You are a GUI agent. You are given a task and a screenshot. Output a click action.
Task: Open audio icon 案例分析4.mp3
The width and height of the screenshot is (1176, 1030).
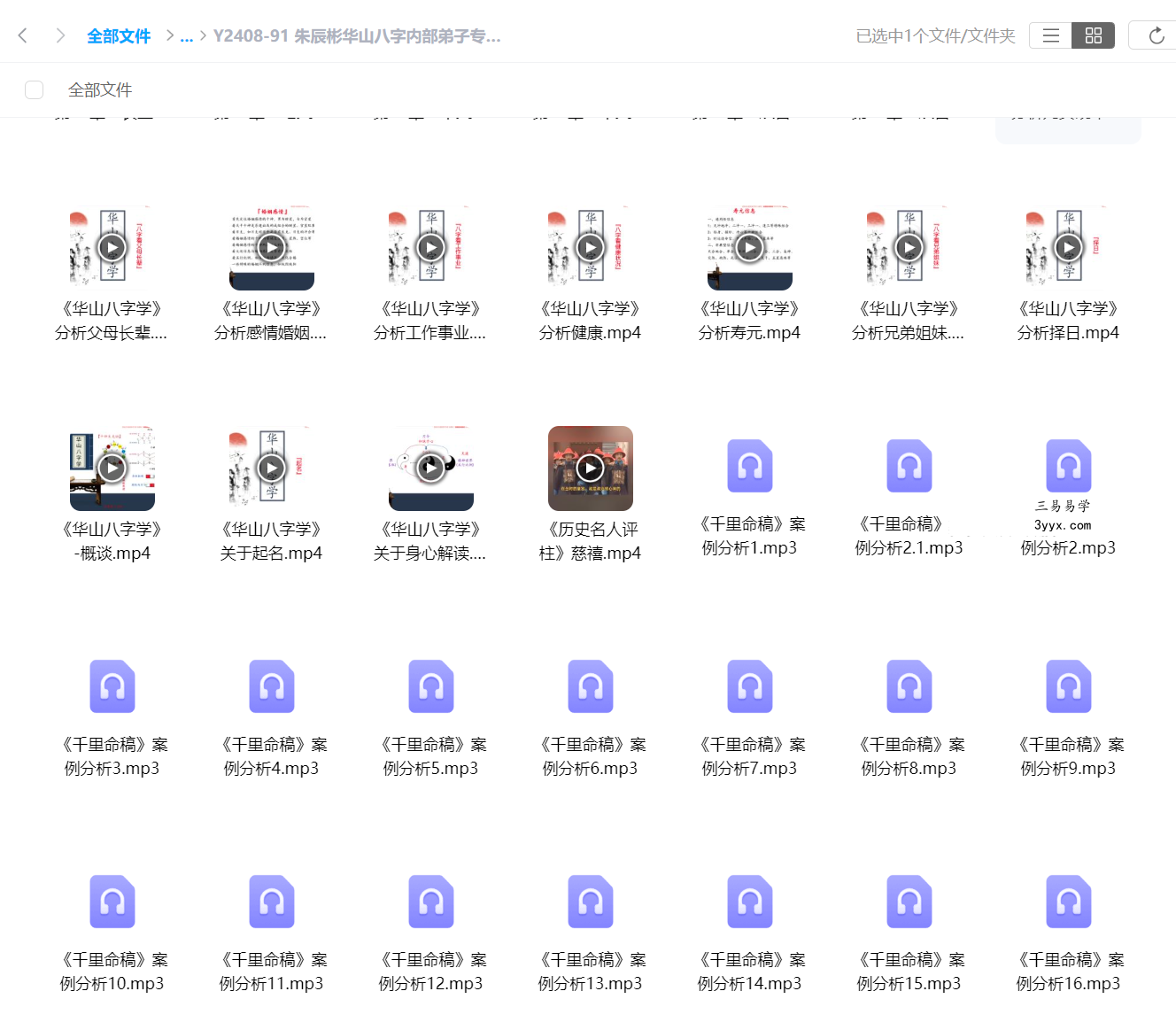(x=272, y=686)
